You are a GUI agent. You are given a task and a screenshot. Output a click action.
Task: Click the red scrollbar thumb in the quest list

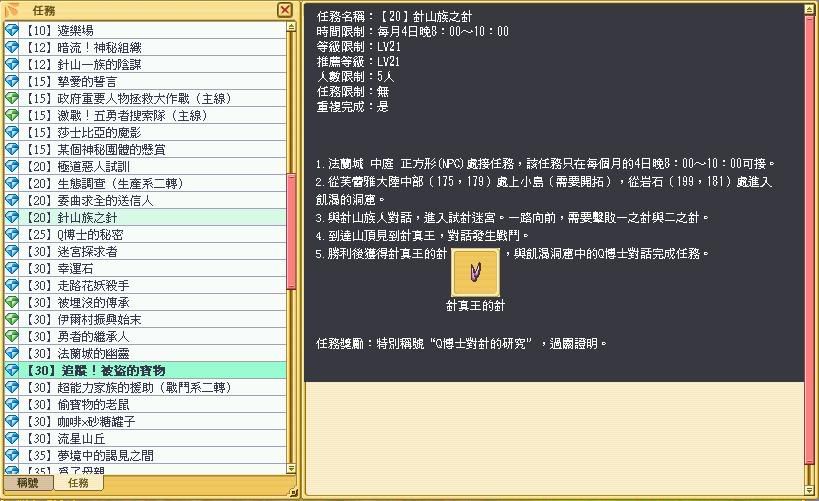pyautogui.click(x=292, y=231)
